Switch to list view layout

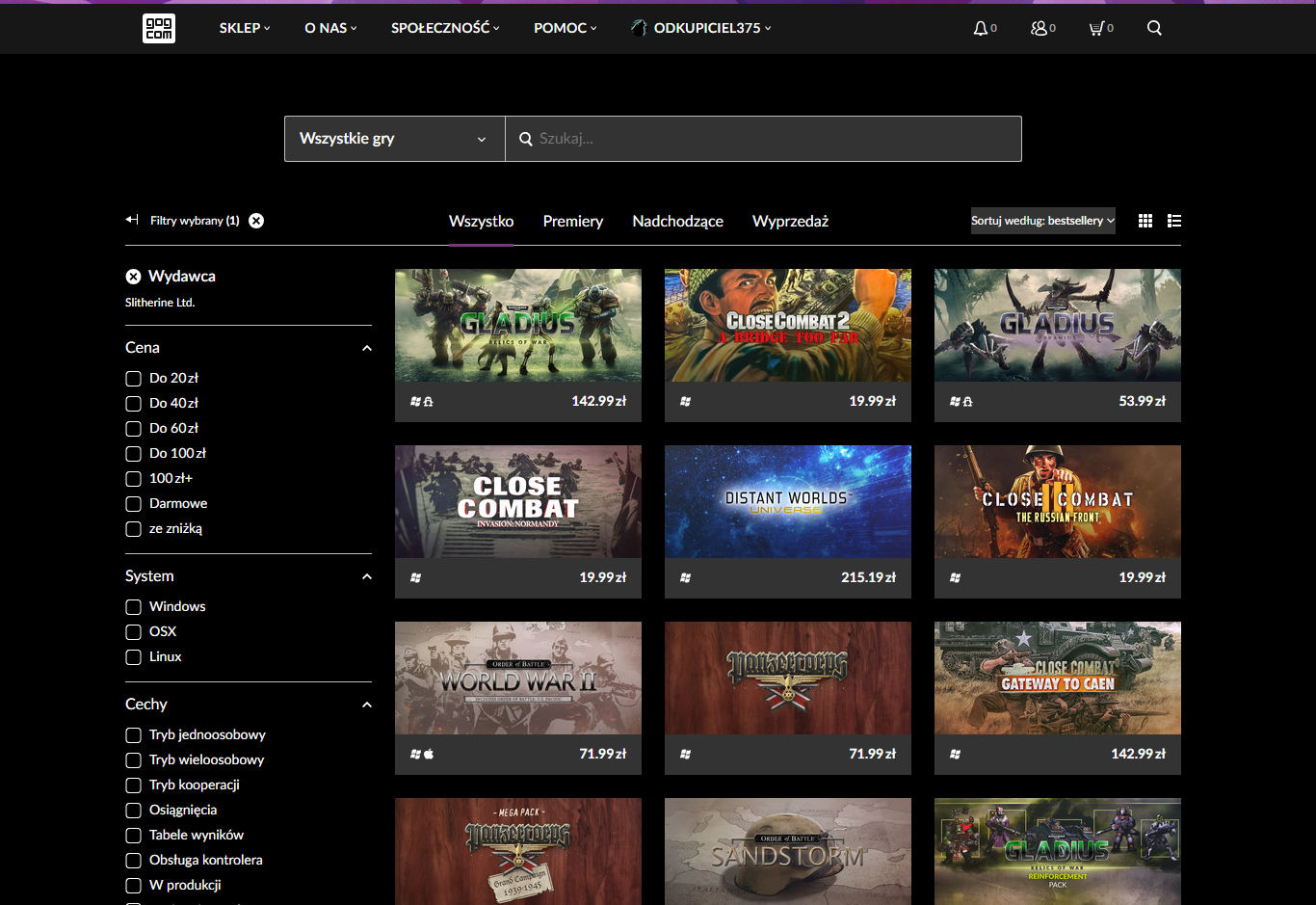click(1174, 221)
